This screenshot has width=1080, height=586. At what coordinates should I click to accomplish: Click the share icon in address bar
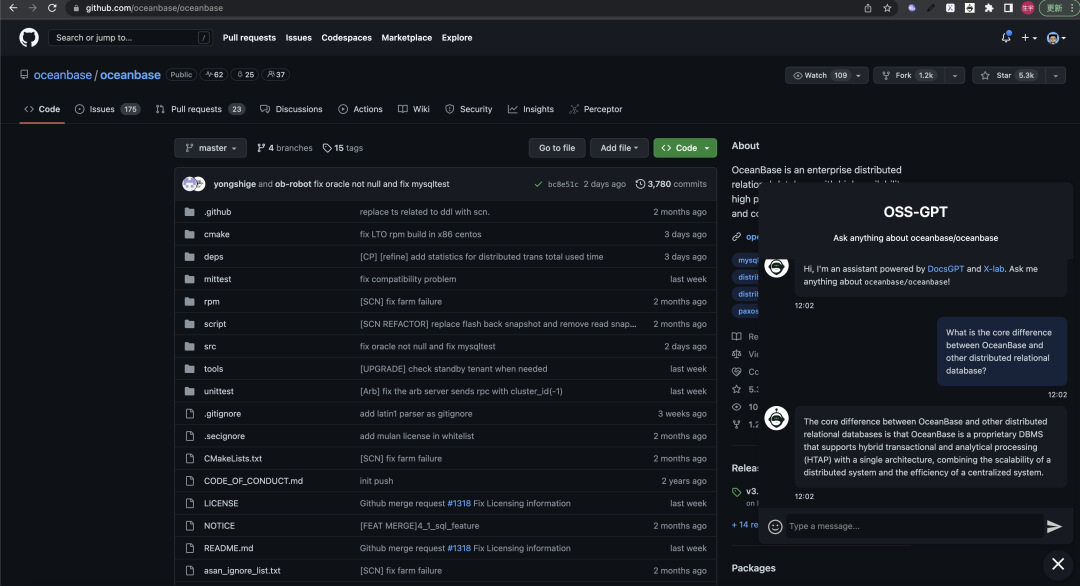click(868, 8)
